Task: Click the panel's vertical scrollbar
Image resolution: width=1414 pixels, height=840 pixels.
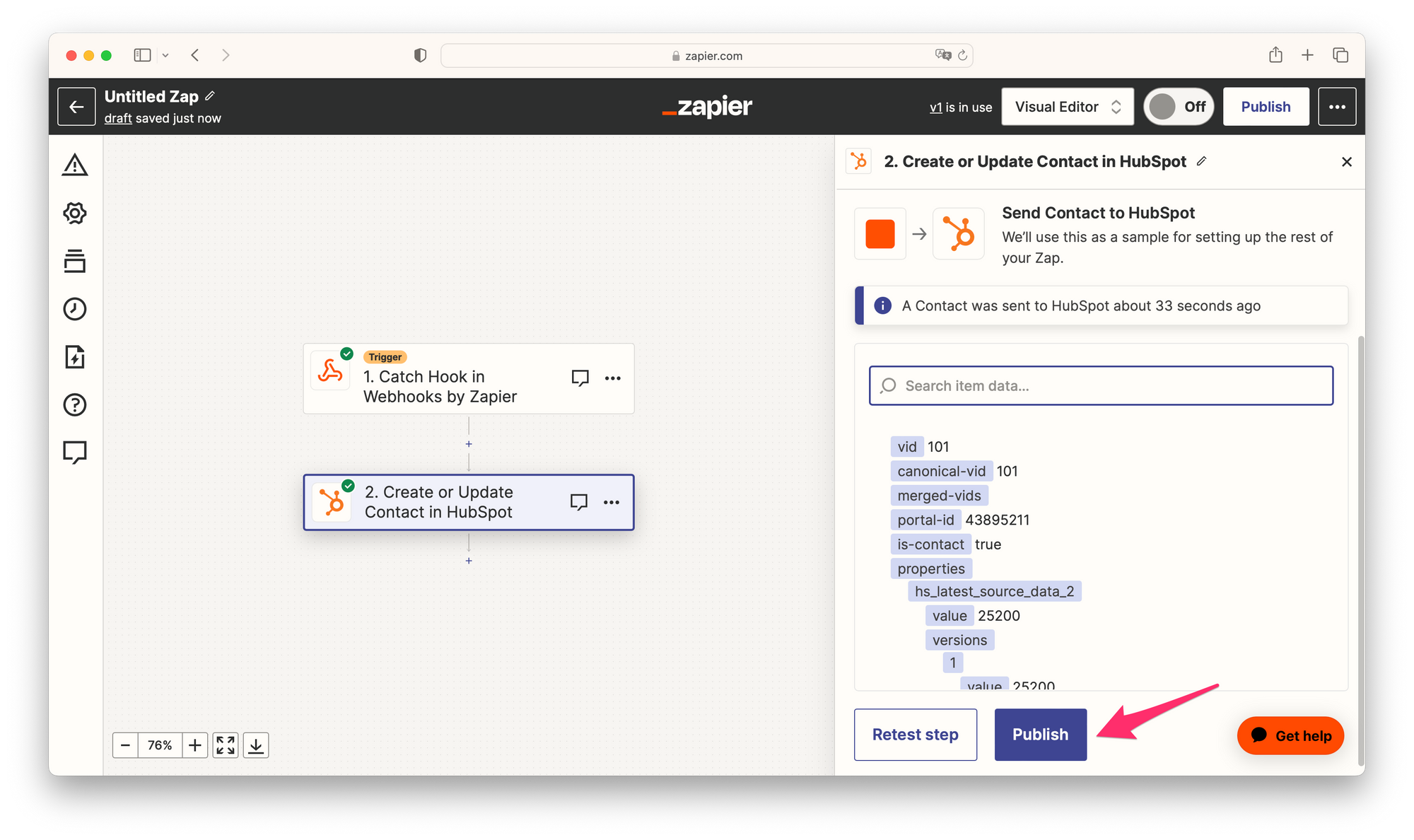Action: [1361, 551]
